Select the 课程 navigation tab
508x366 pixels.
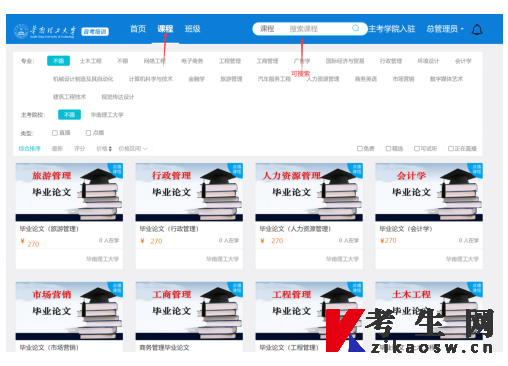(x=165, y=29)
